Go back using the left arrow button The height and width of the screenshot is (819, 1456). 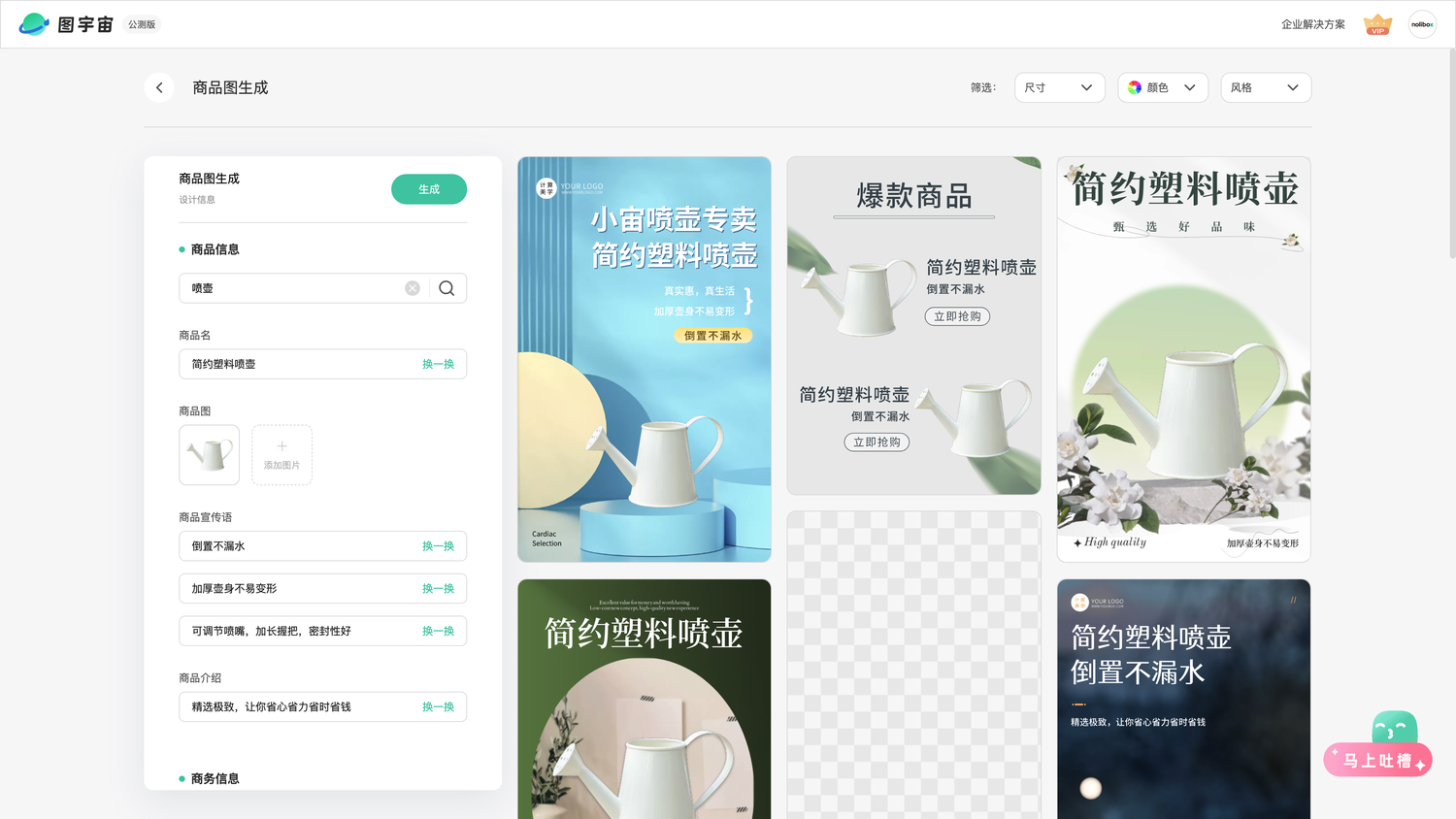pyautogui.click(x=159, y=87)
